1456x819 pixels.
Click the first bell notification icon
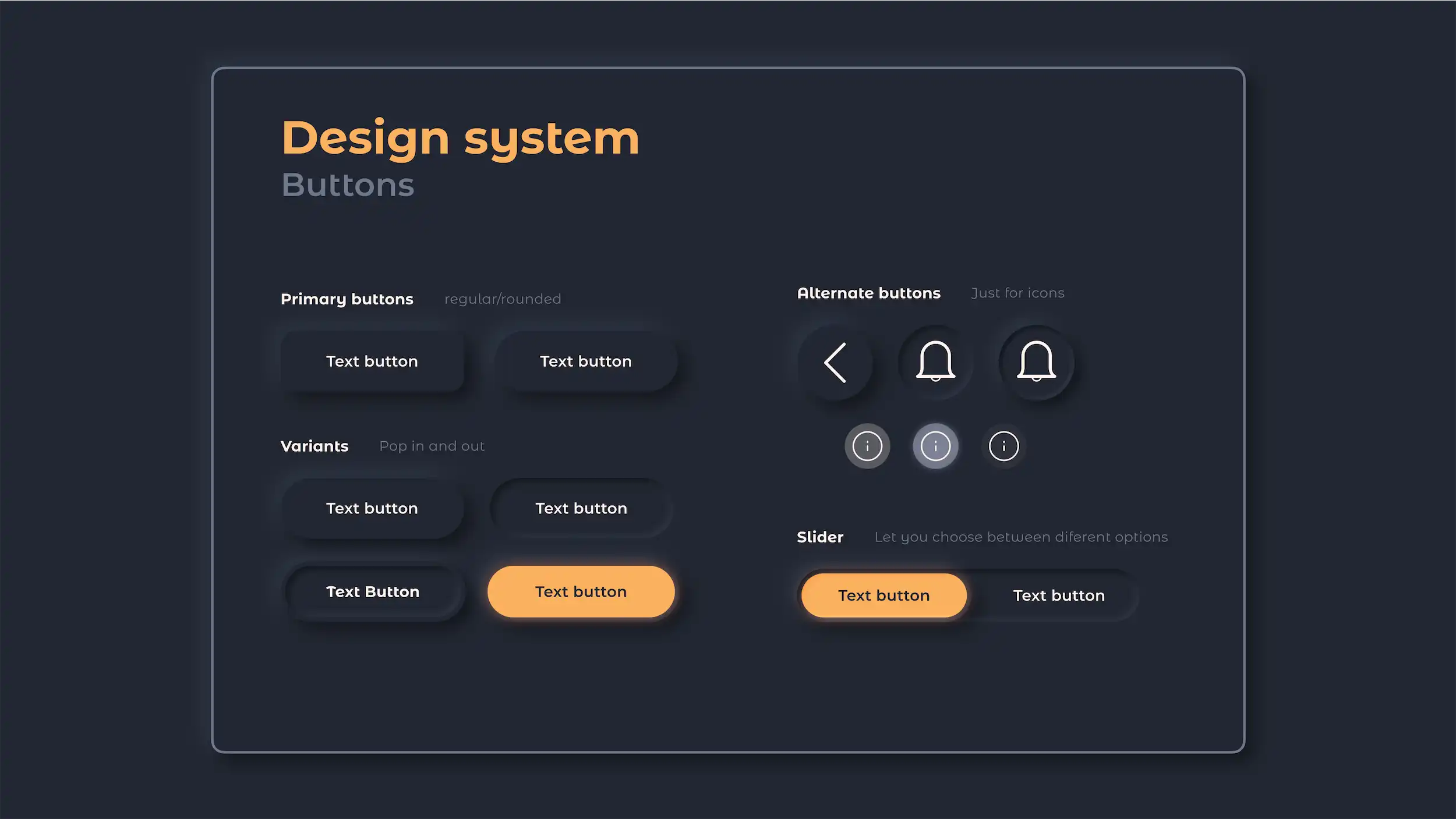tap(934, 361)
